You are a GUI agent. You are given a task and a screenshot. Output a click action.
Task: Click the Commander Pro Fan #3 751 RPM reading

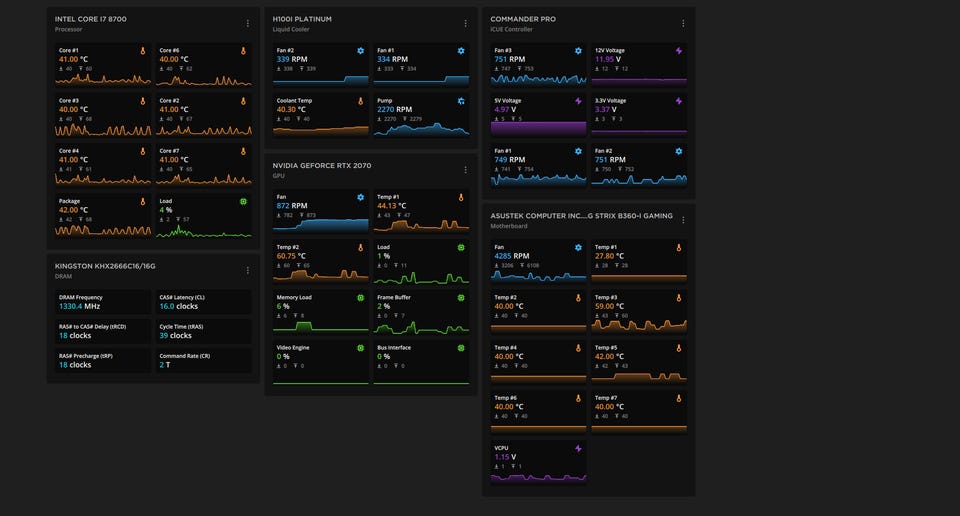coord(509,59)
